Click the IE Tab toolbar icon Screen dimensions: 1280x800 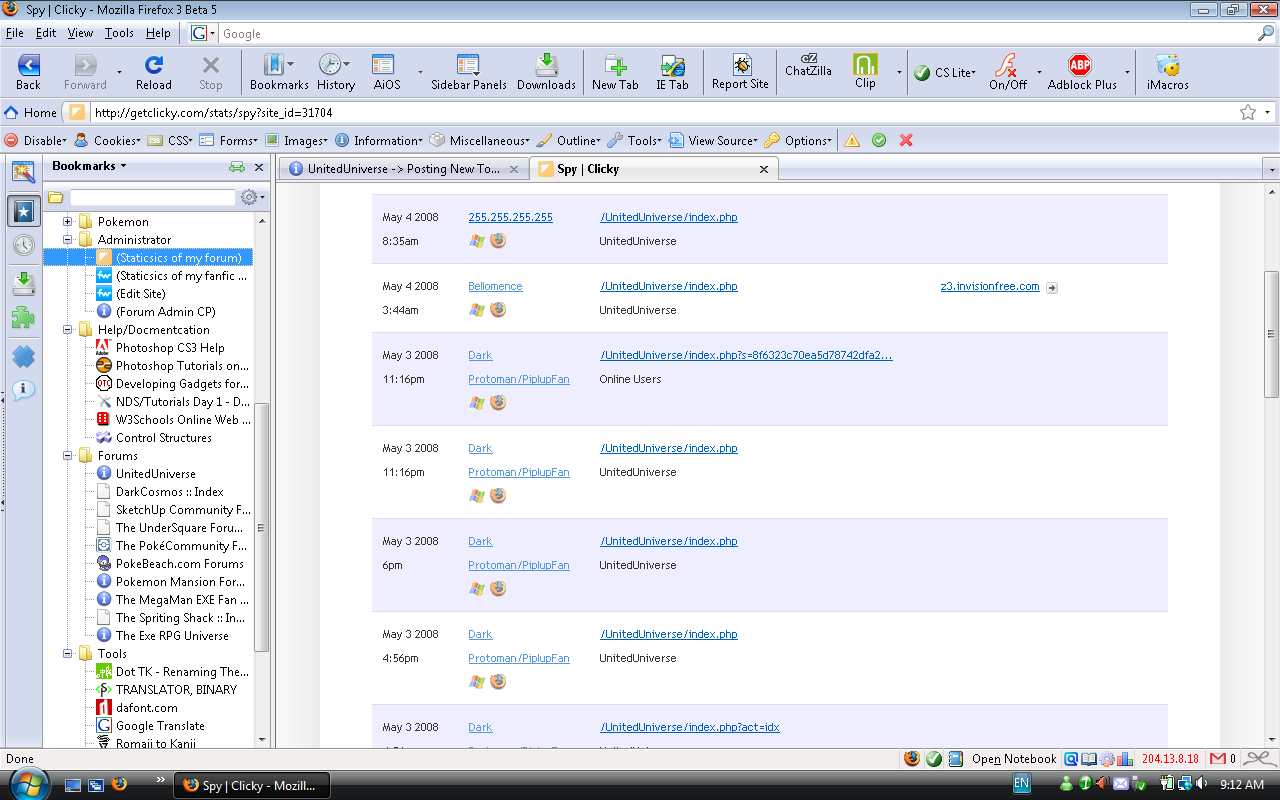pos(672,72)
